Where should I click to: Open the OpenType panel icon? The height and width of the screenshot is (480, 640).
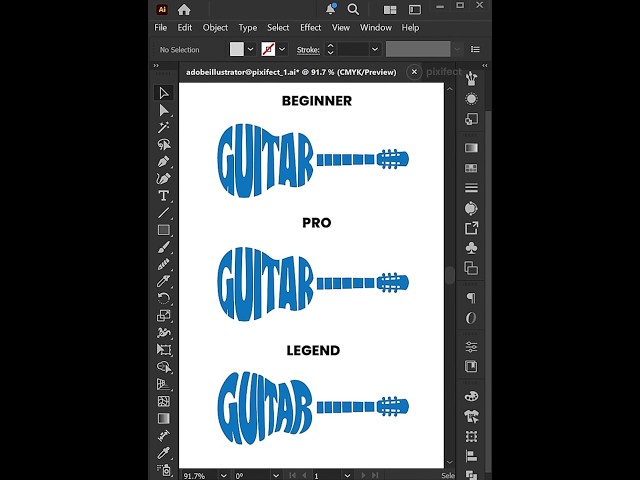coord(471,318)
